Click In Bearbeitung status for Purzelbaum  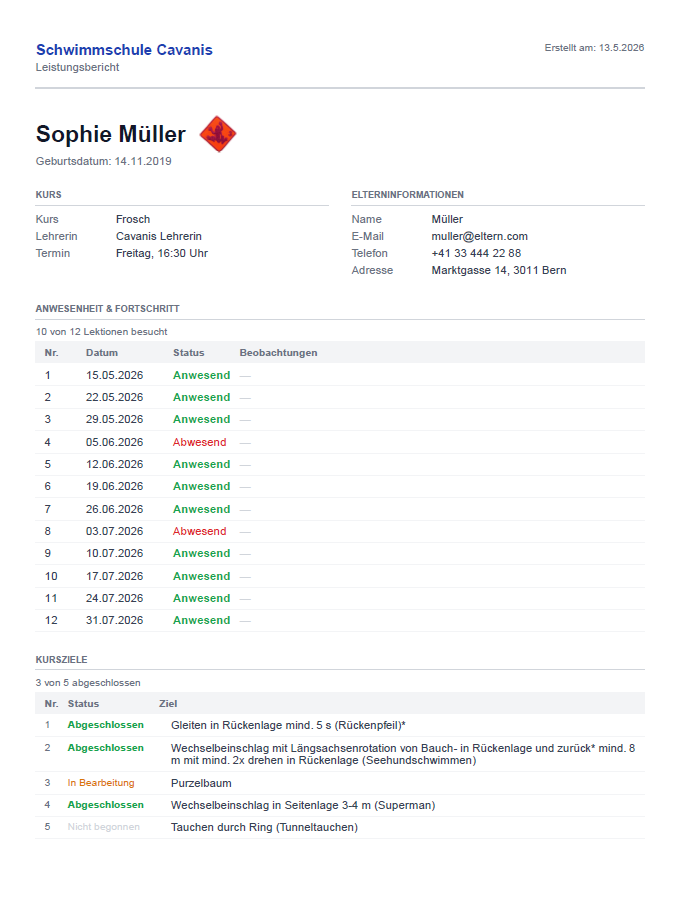coord(101,783)
